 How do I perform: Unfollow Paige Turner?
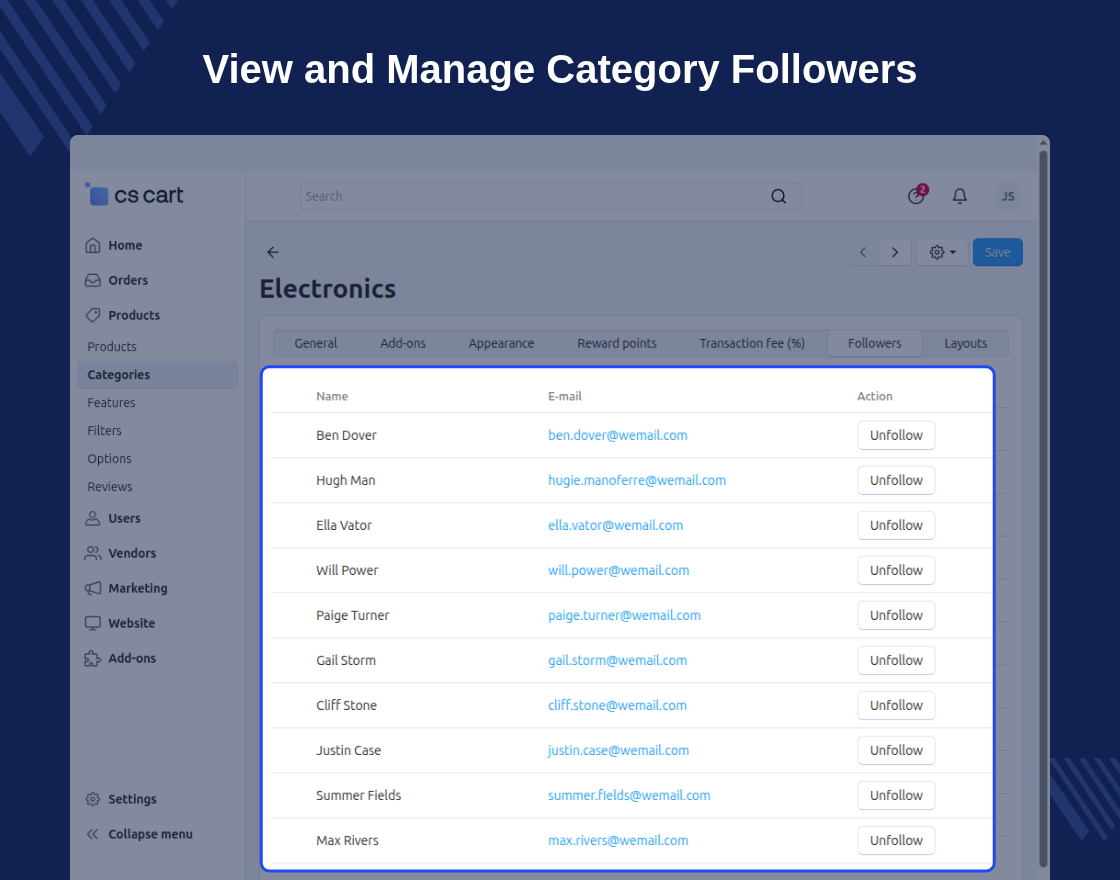pyautogui.click(x=896, y=615)
